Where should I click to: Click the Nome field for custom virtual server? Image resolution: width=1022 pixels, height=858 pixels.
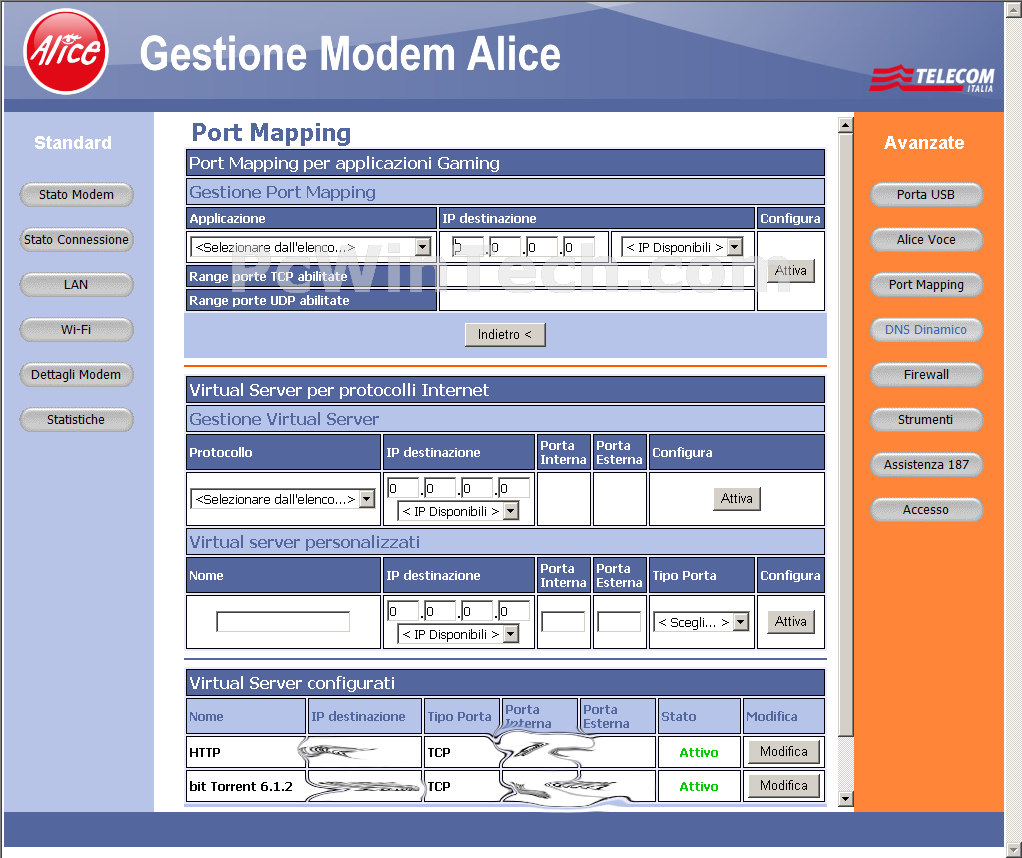(283, 621)
